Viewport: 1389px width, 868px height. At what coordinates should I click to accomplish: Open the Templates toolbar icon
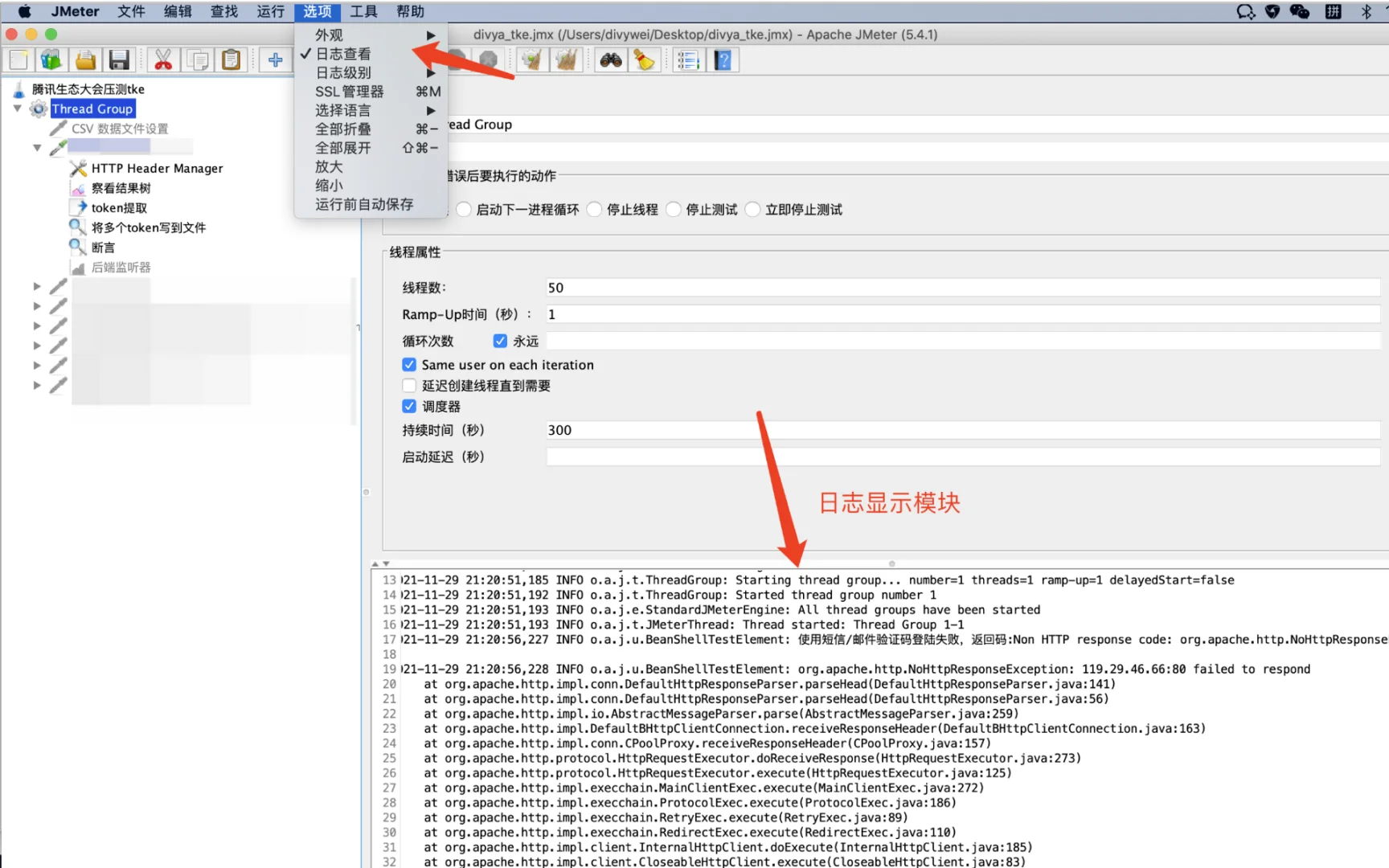point(51,60)
